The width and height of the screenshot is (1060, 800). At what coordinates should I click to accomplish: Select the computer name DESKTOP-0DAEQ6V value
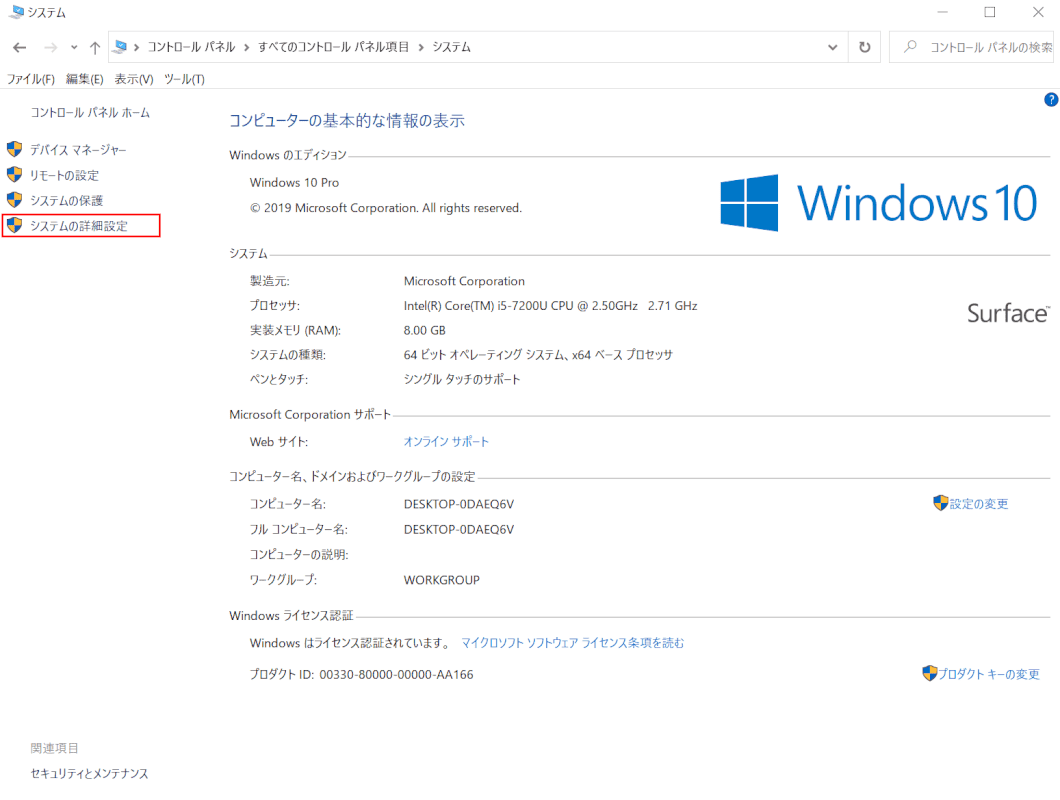[x=459, y=504]
